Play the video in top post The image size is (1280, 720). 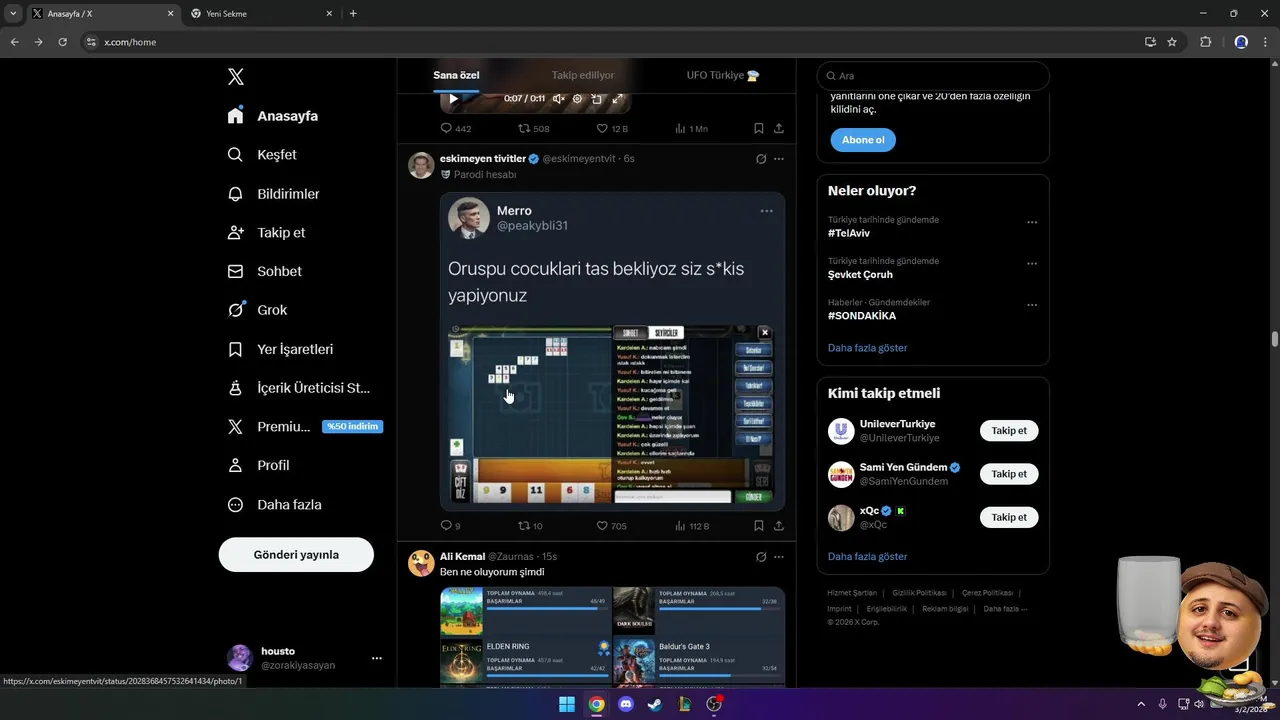453,99
